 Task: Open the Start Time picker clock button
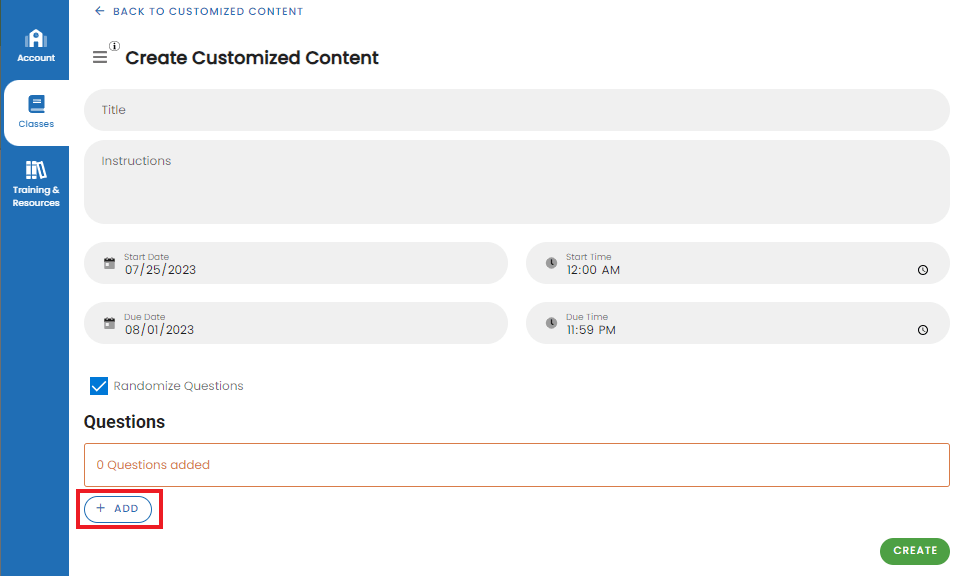(923, 270)
